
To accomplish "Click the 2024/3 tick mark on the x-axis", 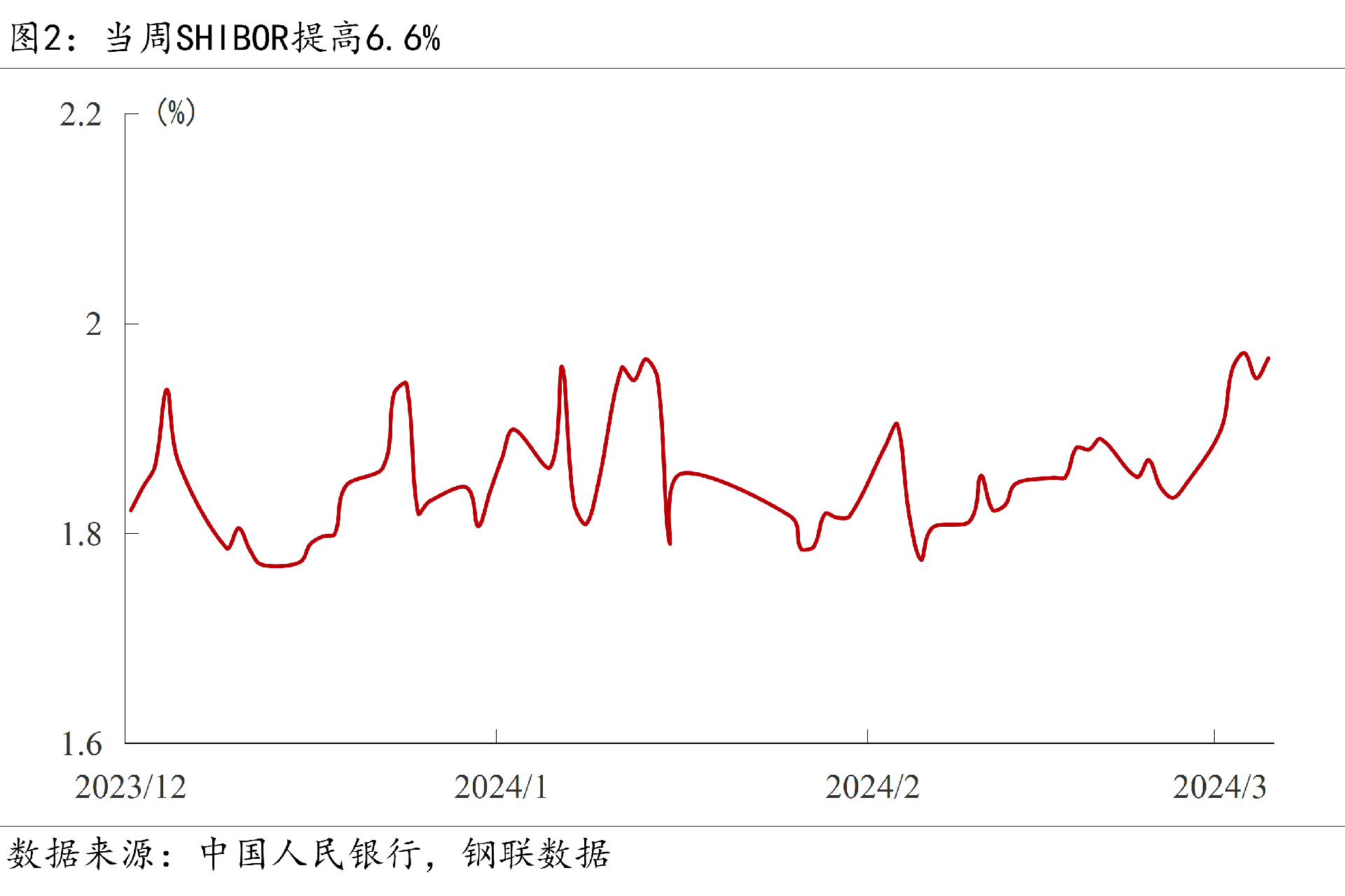I will point(1214,736).
